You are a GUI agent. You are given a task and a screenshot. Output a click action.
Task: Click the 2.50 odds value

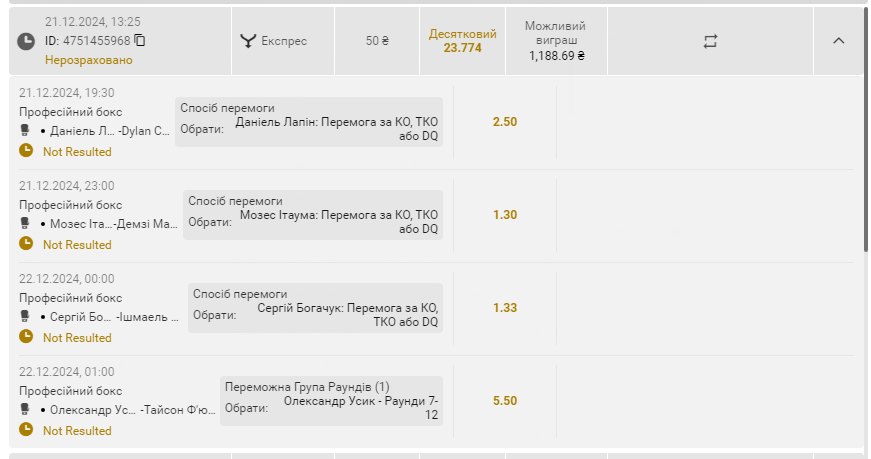tap(504, 122)
